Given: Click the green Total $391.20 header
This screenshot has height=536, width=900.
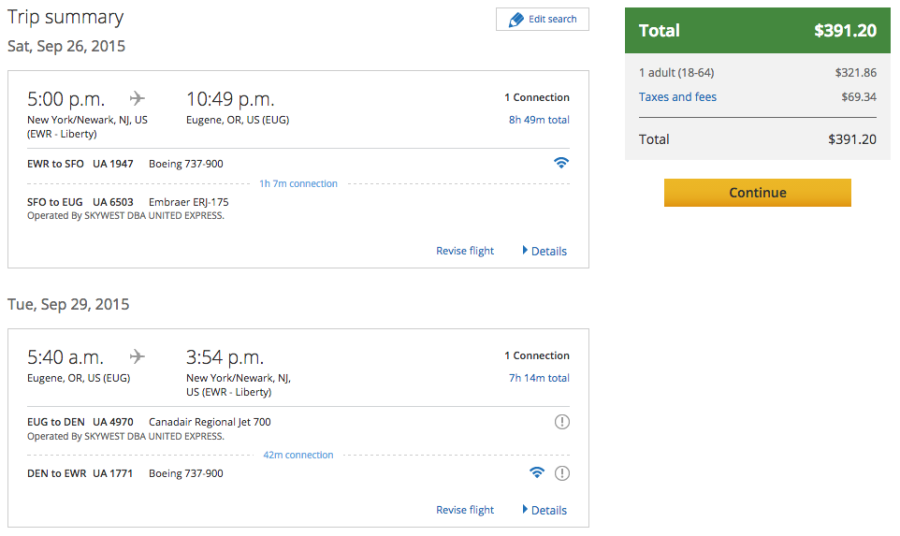Looking at the screenshot, I should coord(757,31).
